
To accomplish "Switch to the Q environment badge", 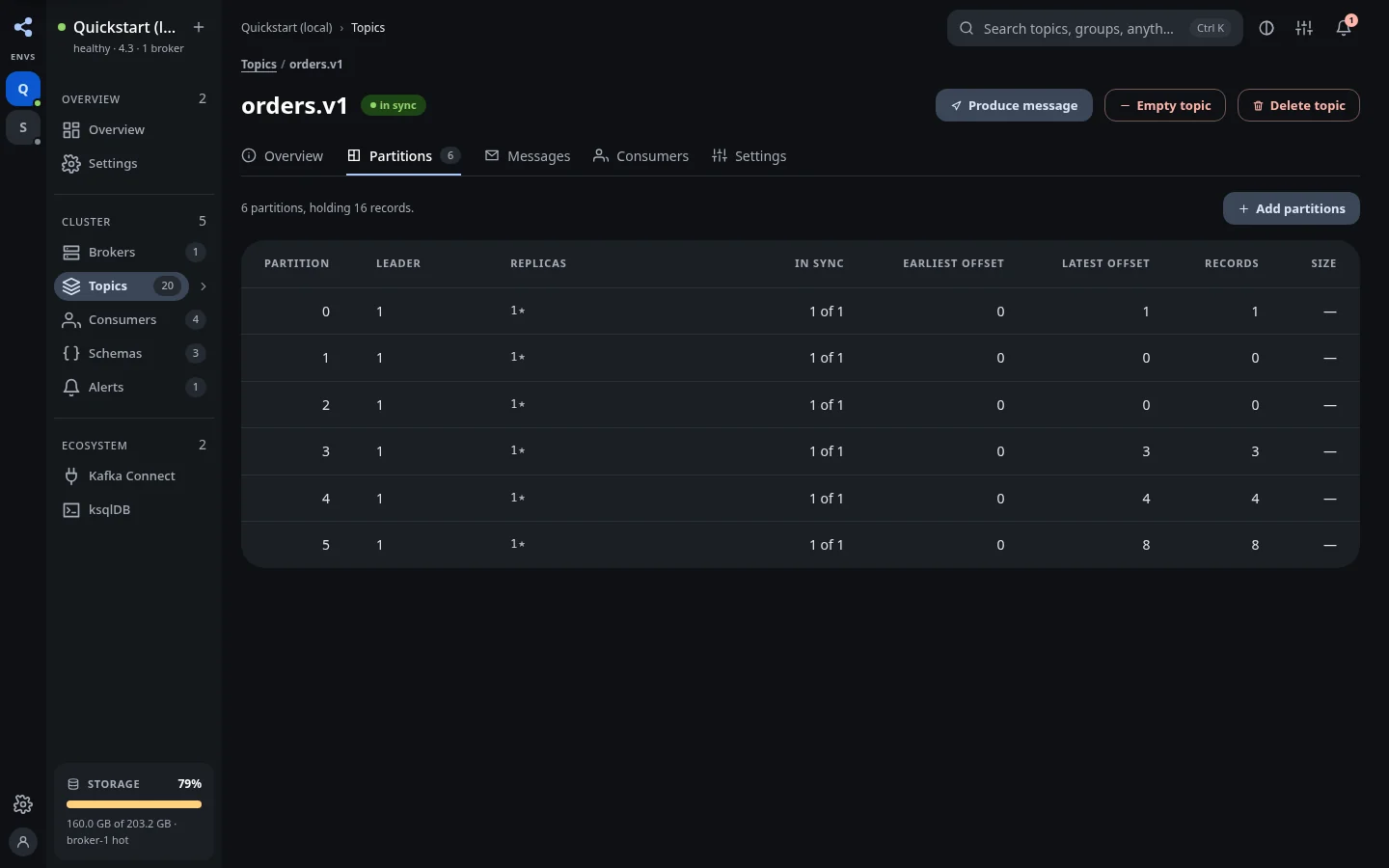I will click(23, 89).
